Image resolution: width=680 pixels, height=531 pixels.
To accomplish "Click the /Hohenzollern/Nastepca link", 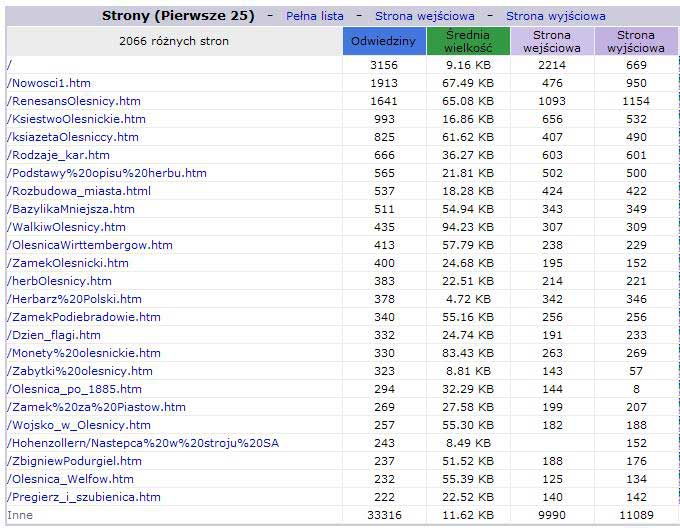I will click(143, 443).
